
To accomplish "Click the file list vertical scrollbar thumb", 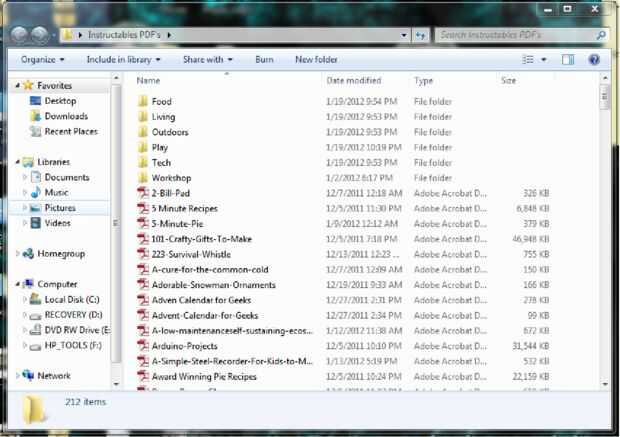I will tap(604, 96).
